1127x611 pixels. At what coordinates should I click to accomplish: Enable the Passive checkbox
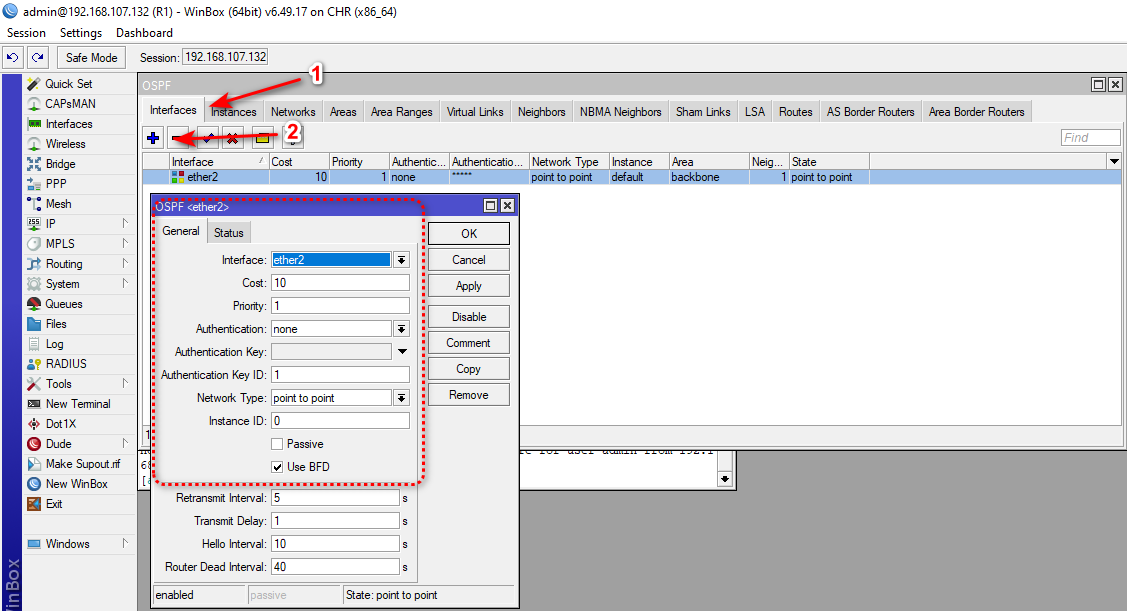point(277,443)
